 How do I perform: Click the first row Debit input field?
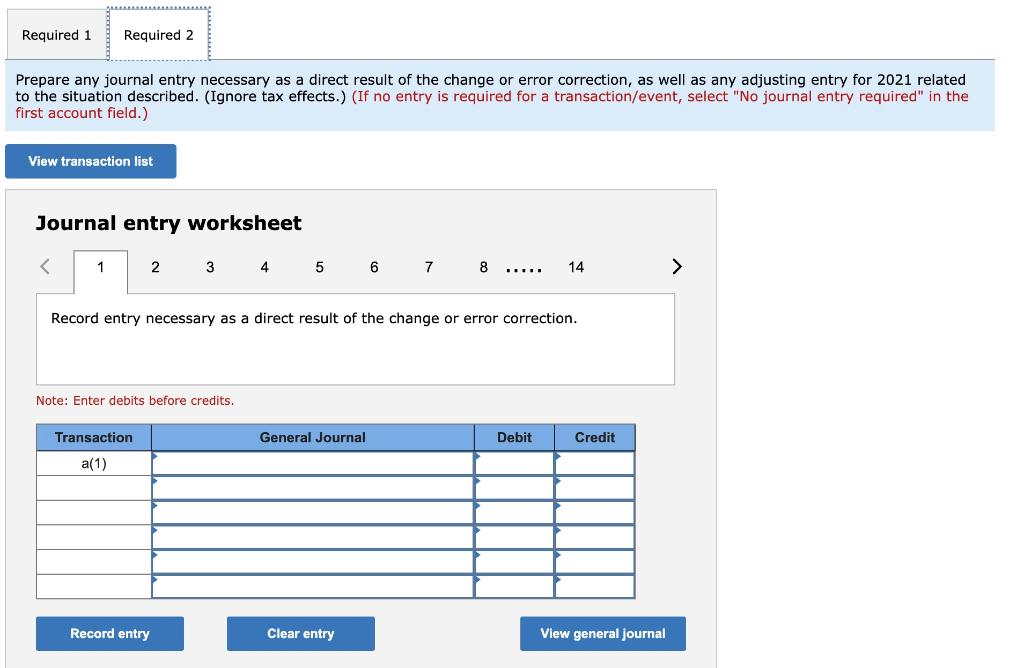[515, 462]
